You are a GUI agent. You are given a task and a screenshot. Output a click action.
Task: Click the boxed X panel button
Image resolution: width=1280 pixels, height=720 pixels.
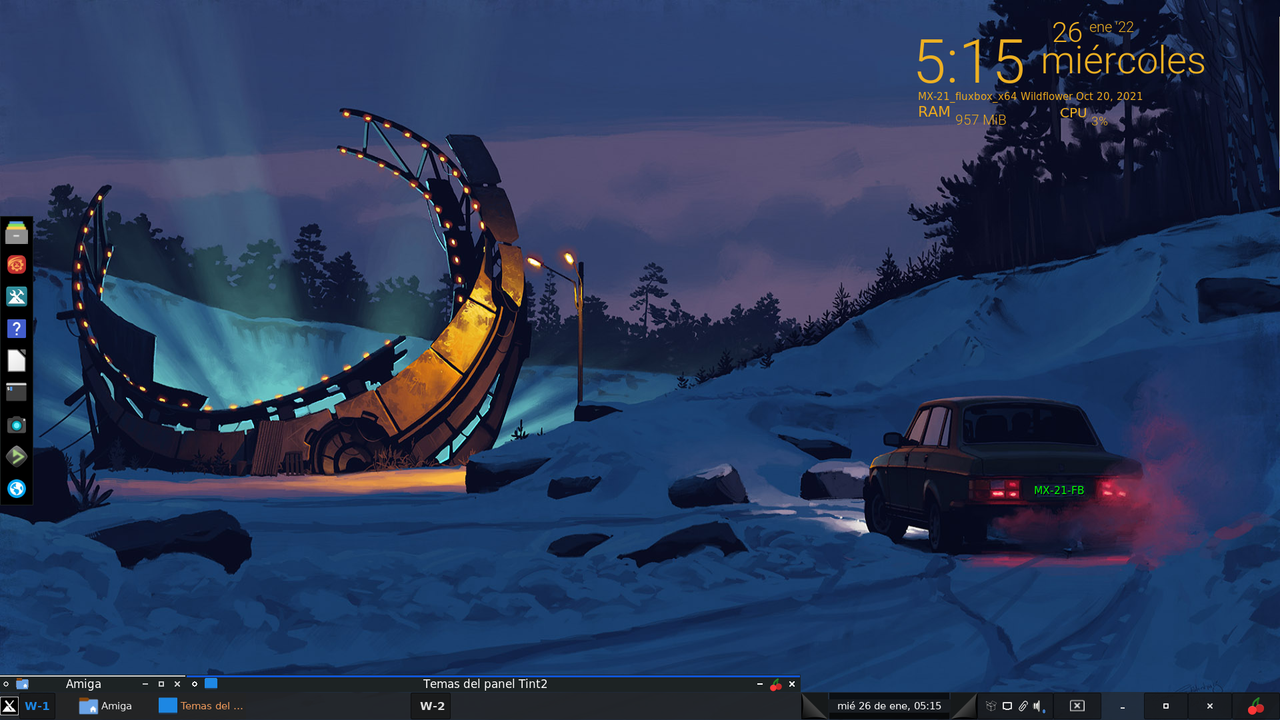point(1077,706)
